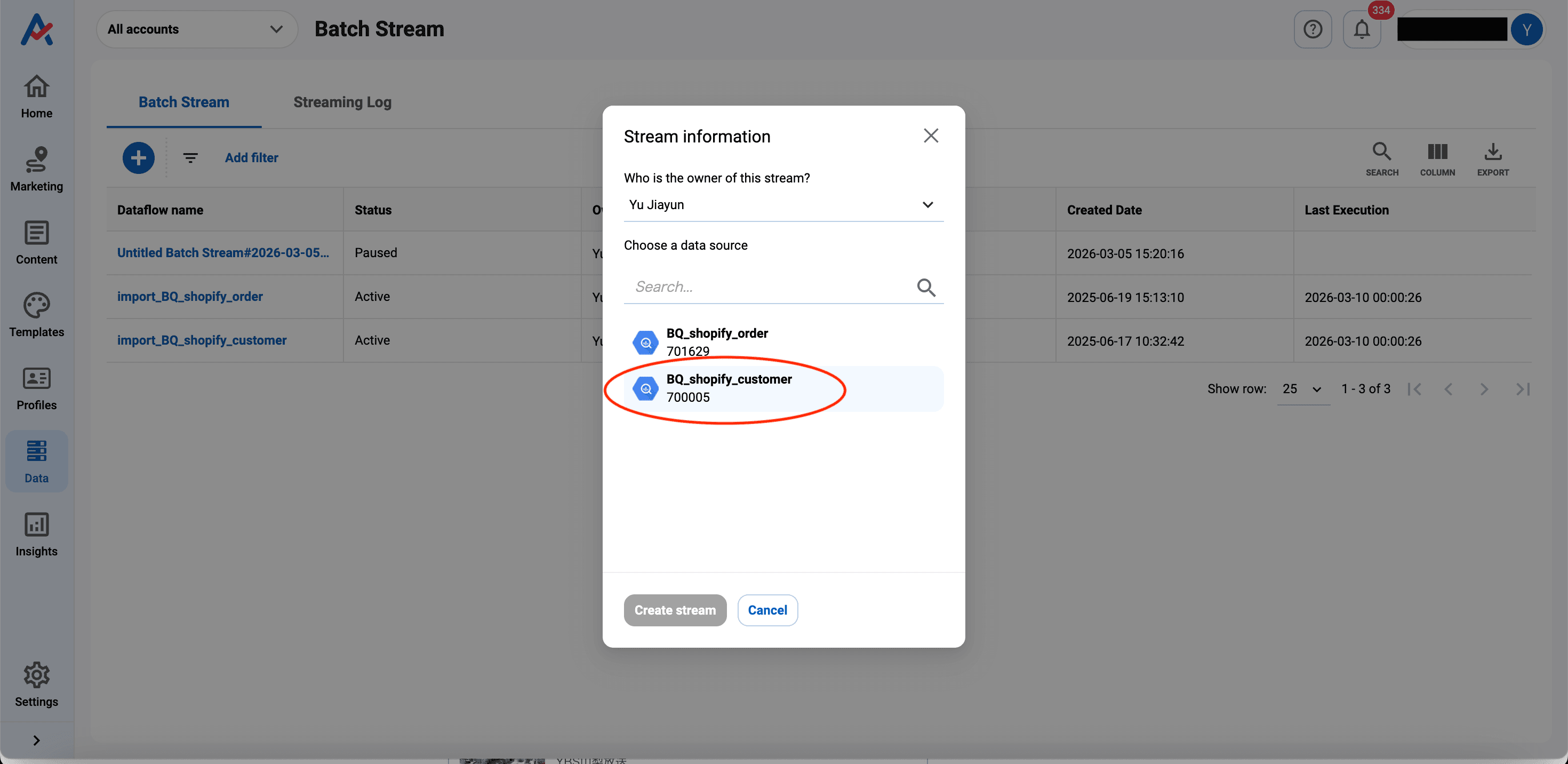Click the Export icon above the table
The height and width of the screenshot is (764, 1568).
point(1492,158)
